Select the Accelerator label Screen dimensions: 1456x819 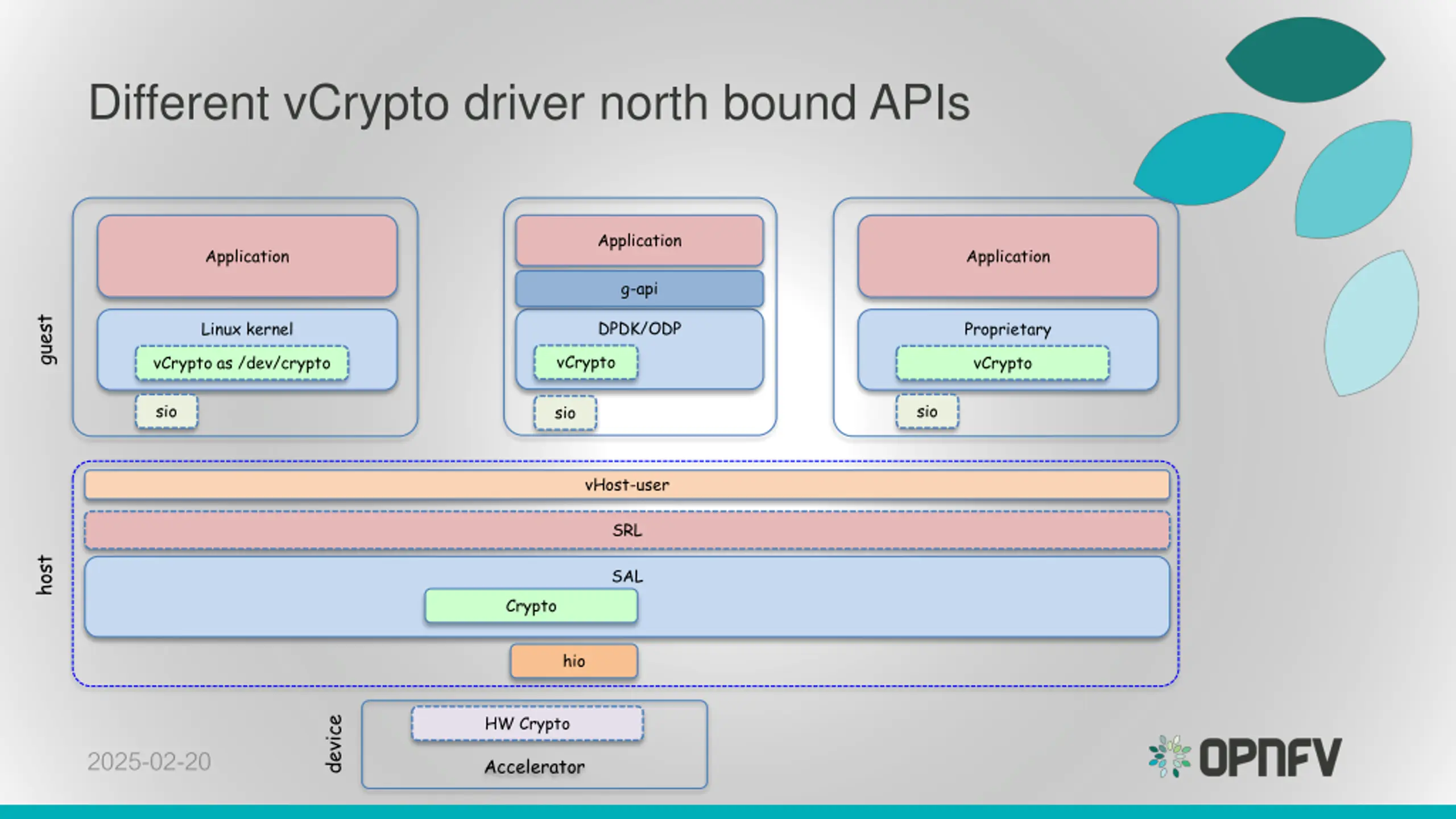[x=534, y=767]
